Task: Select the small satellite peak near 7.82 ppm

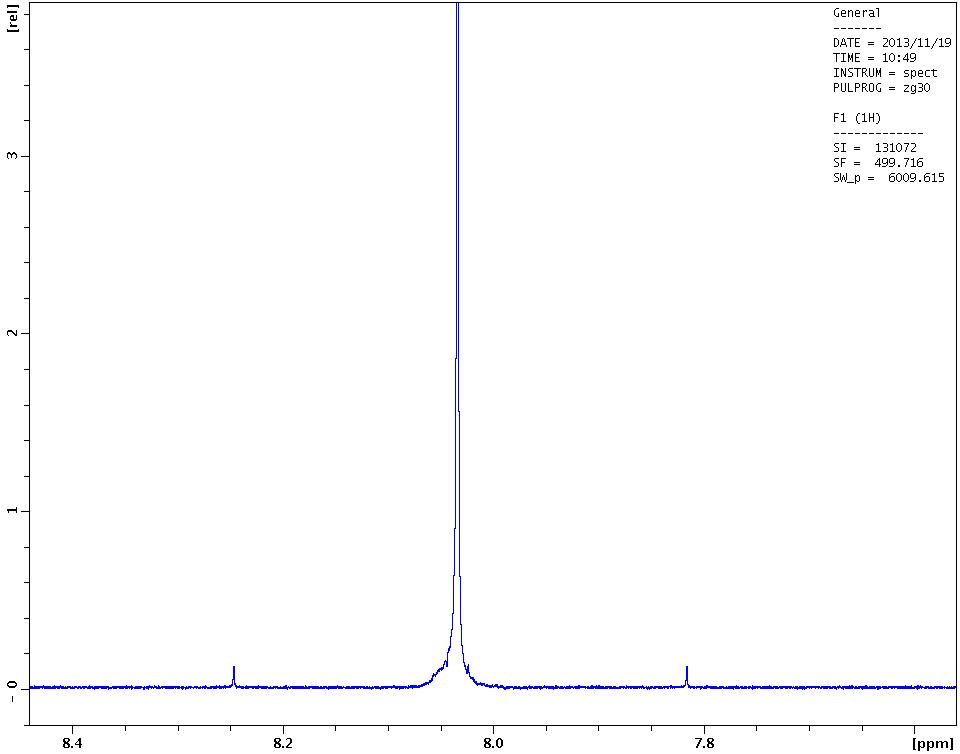Action: tap(687, 676)
